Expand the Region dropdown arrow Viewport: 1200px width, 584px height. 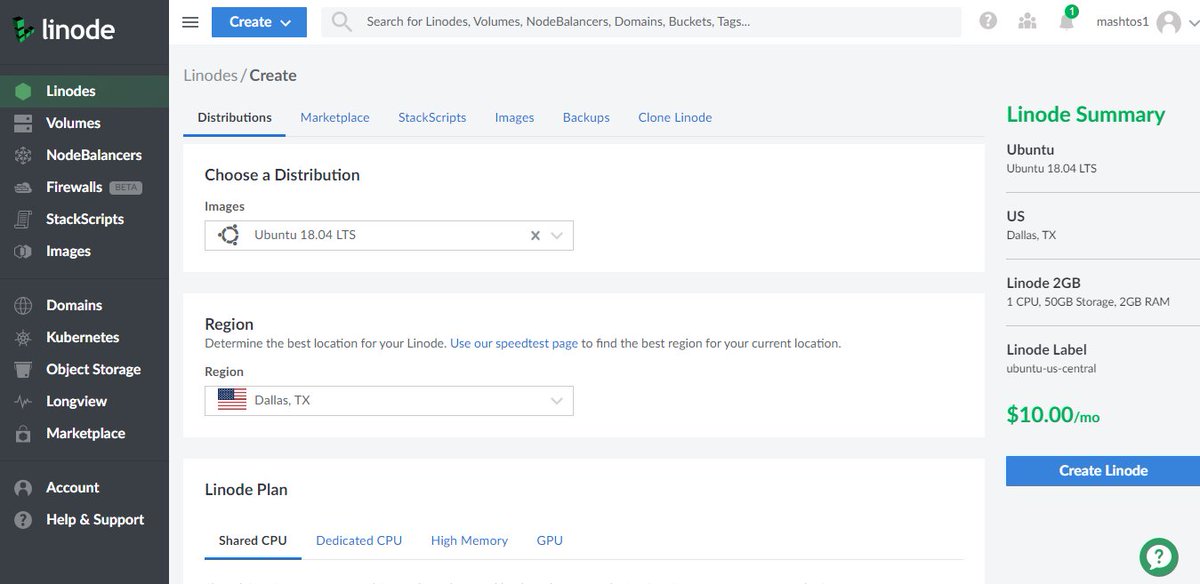558,401
